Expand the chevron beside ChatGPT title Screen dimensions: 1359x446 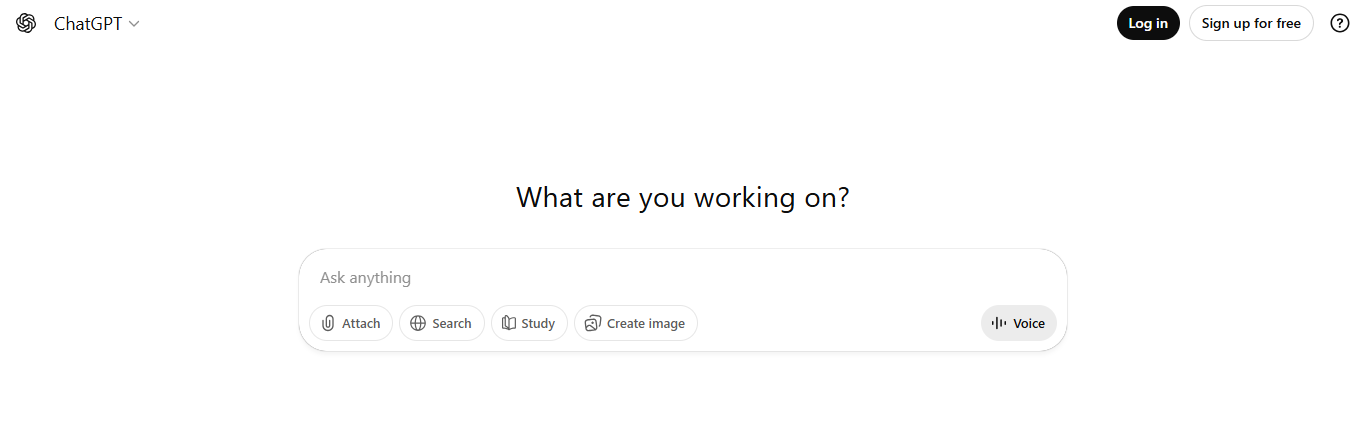134,24
